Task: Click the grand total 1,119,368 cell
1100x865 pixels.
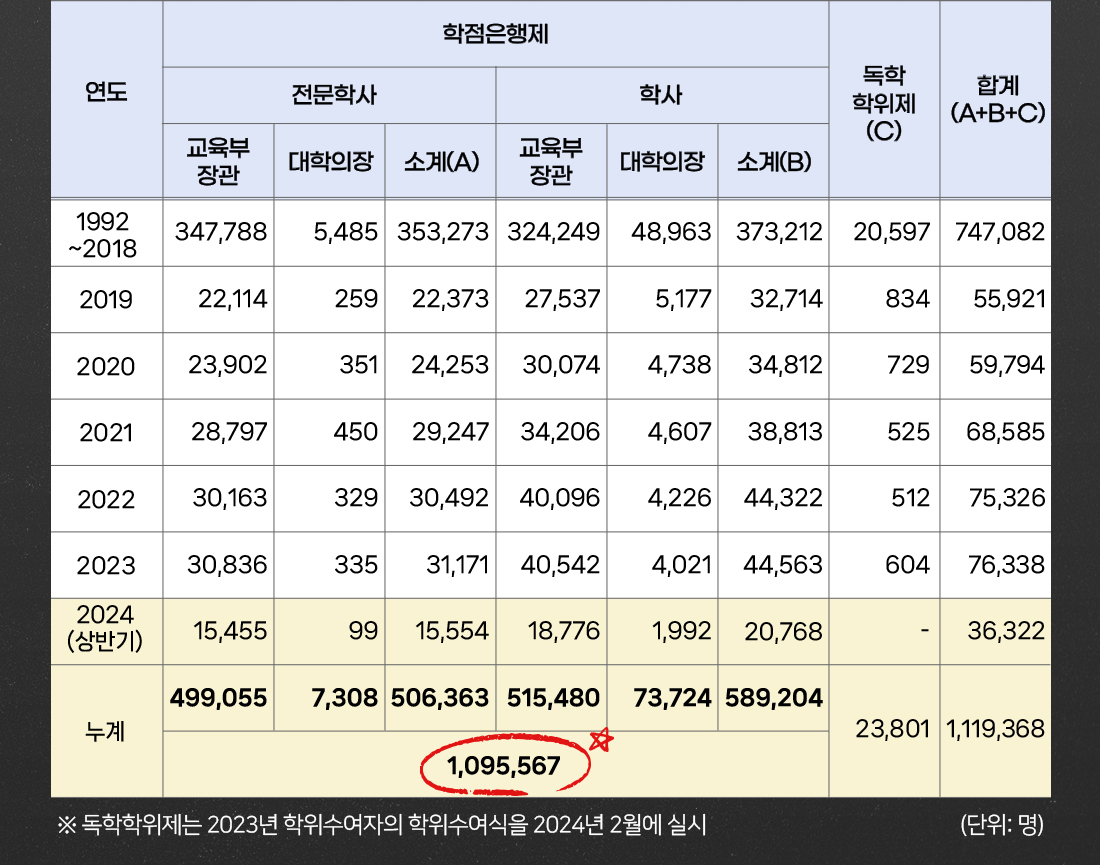Action: tap(995, 730)
